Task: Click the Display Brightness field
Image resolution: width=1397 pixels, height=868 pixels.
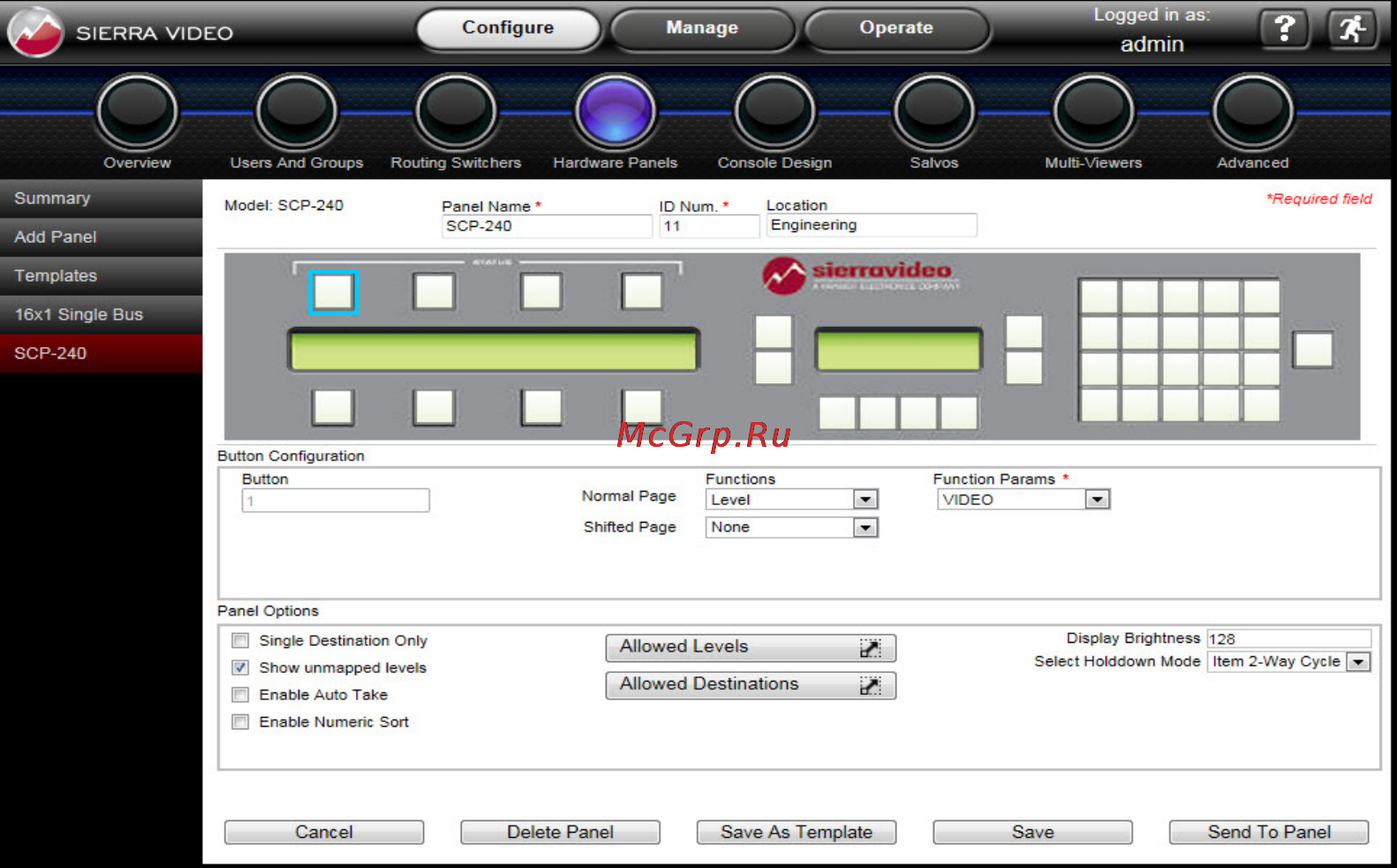Action: [x=1288, y=638]
